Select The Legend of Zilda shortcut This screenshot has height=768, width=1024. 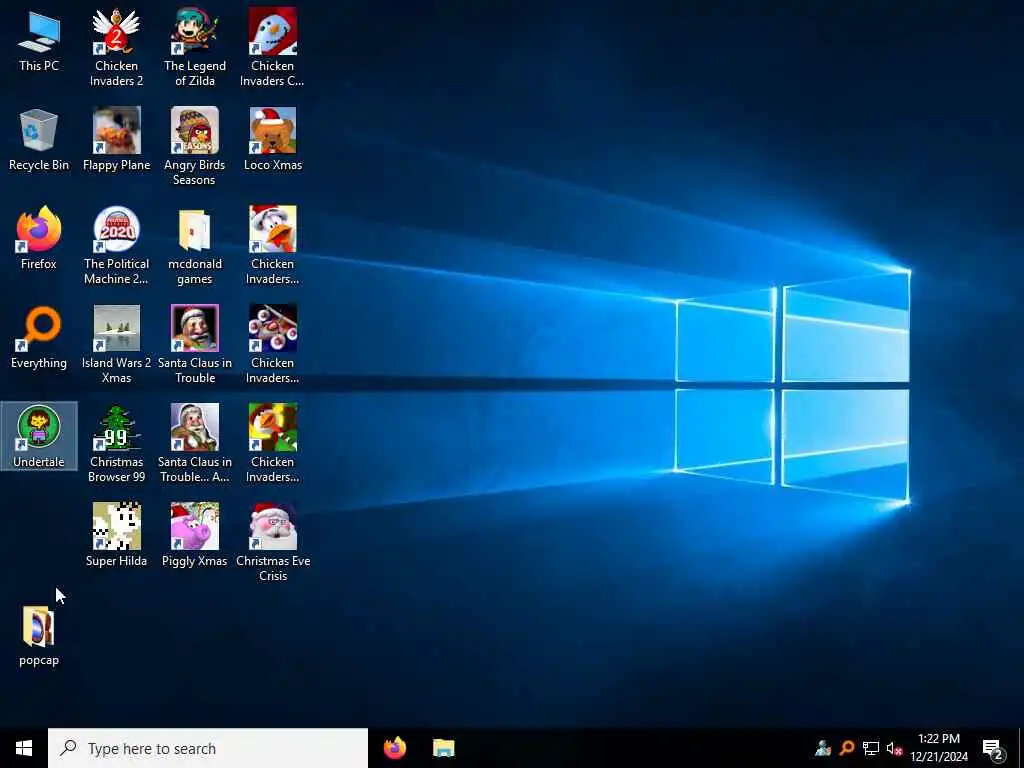(195, 47)
